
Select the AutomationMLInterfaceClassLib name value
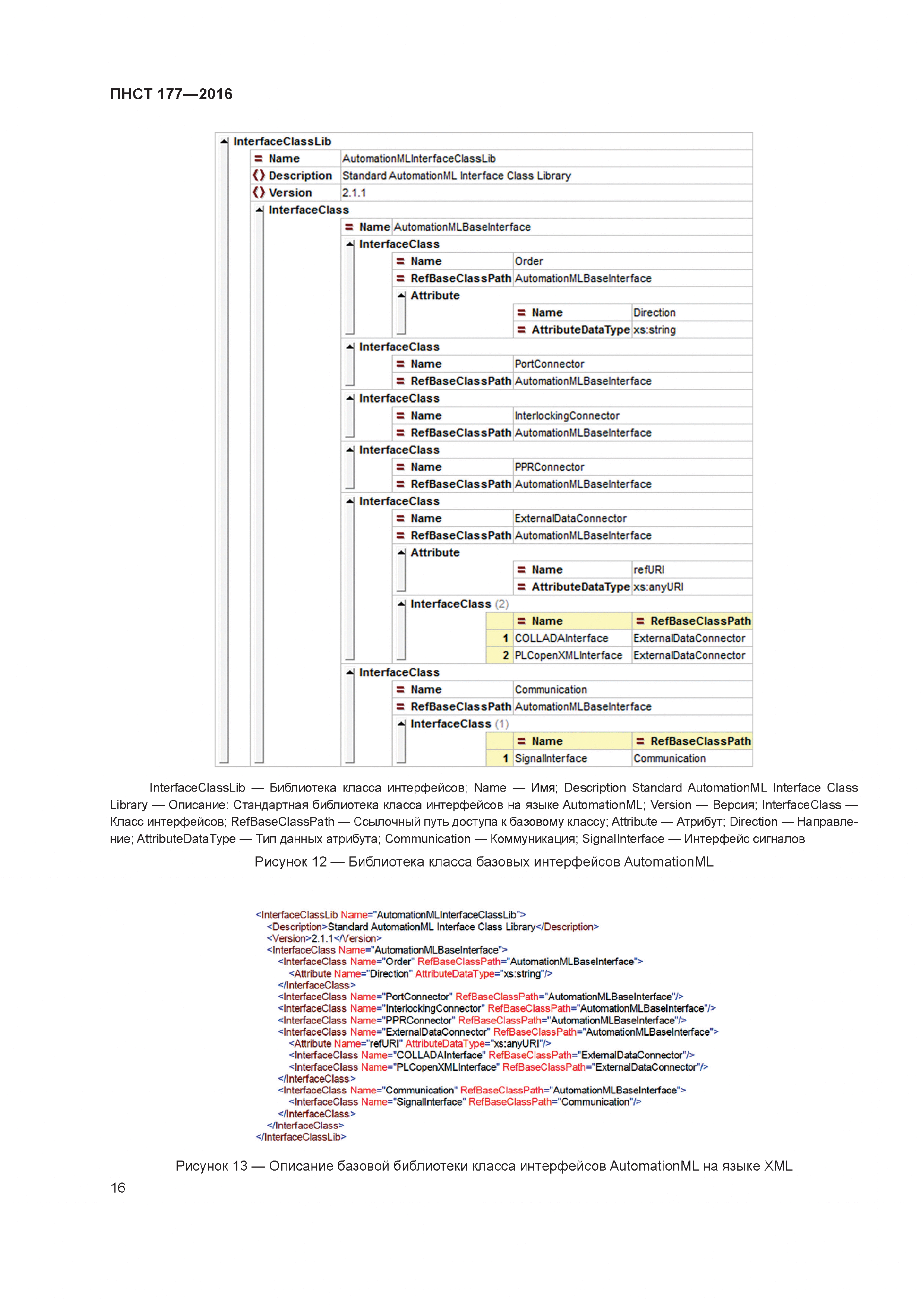tap(546, 158)
